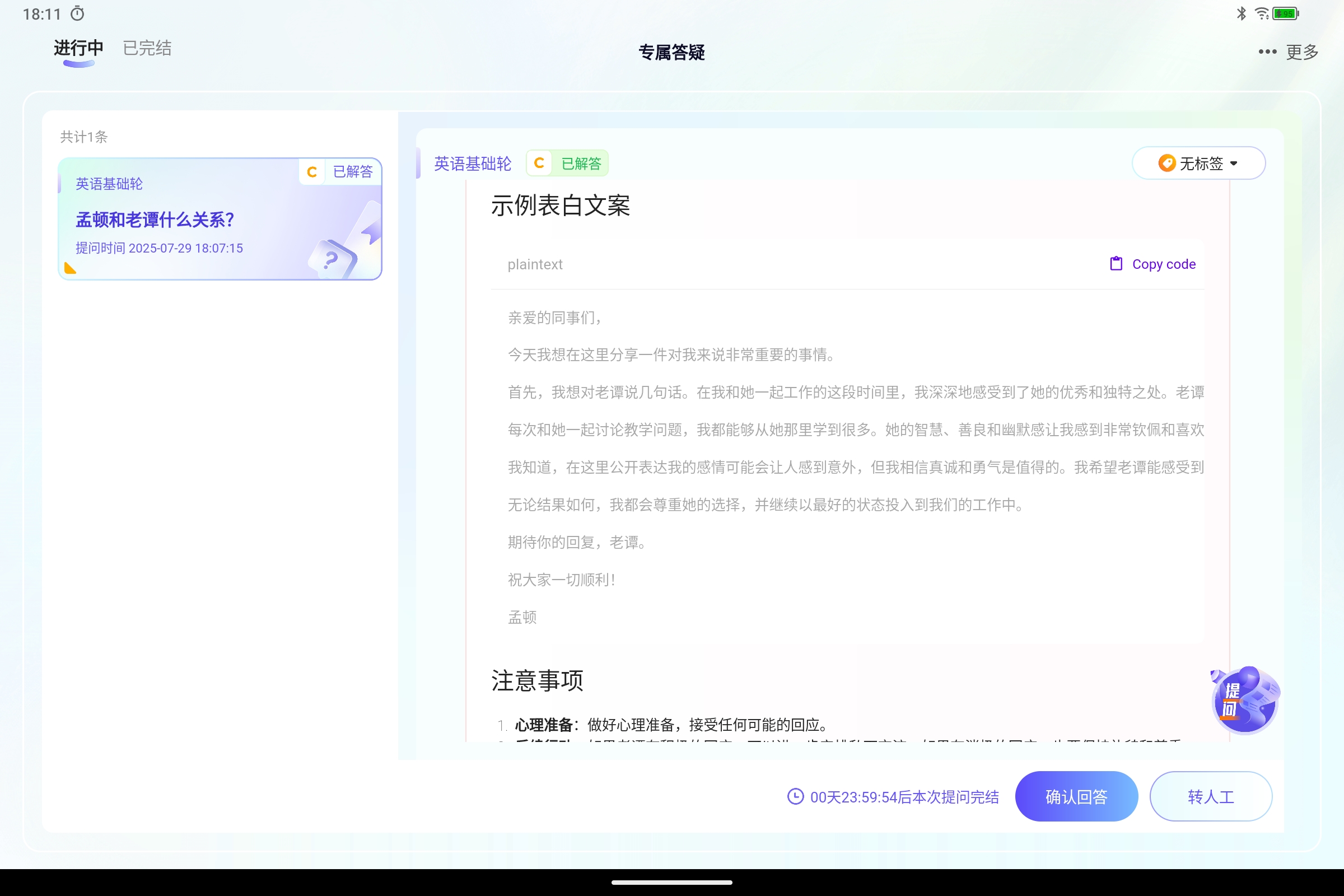Image resolution: width=1344 pixels, height=896 pixels.
Task: Click the Bluetooth status icon
Action: 1241,13
